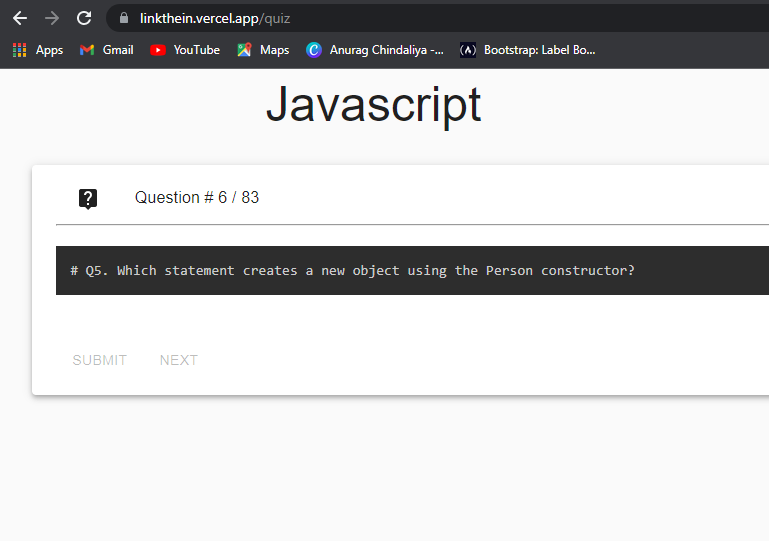Click the Bootstrap Label bookmark icon
This screenshot has height=541, width=769.
468,50
